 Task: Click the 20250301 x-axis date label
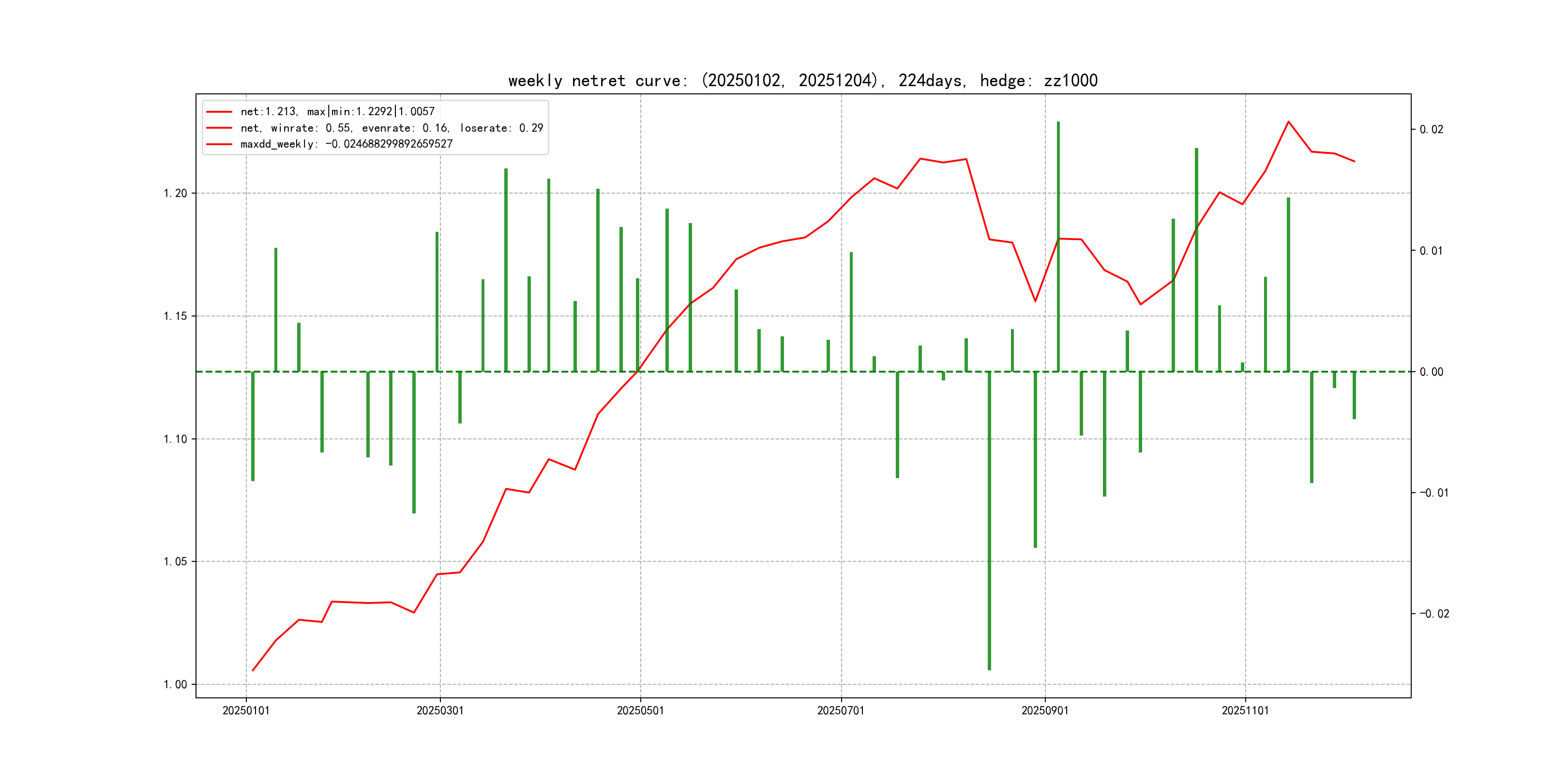click(440, 710)
